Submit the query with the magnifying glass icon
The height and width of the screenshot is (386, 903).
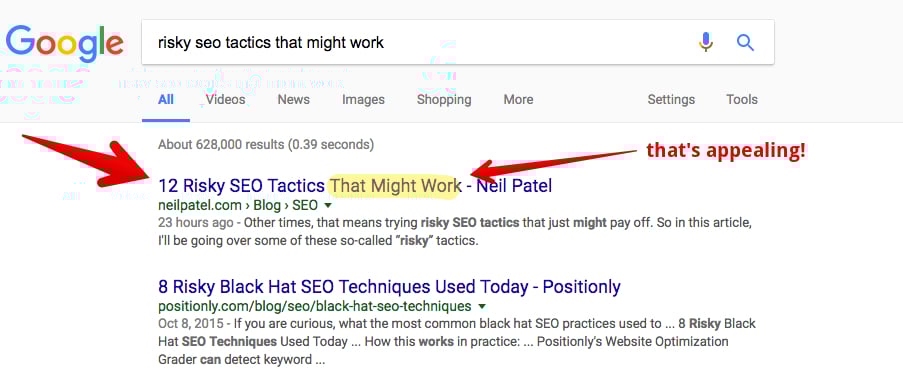click(745, 42)
